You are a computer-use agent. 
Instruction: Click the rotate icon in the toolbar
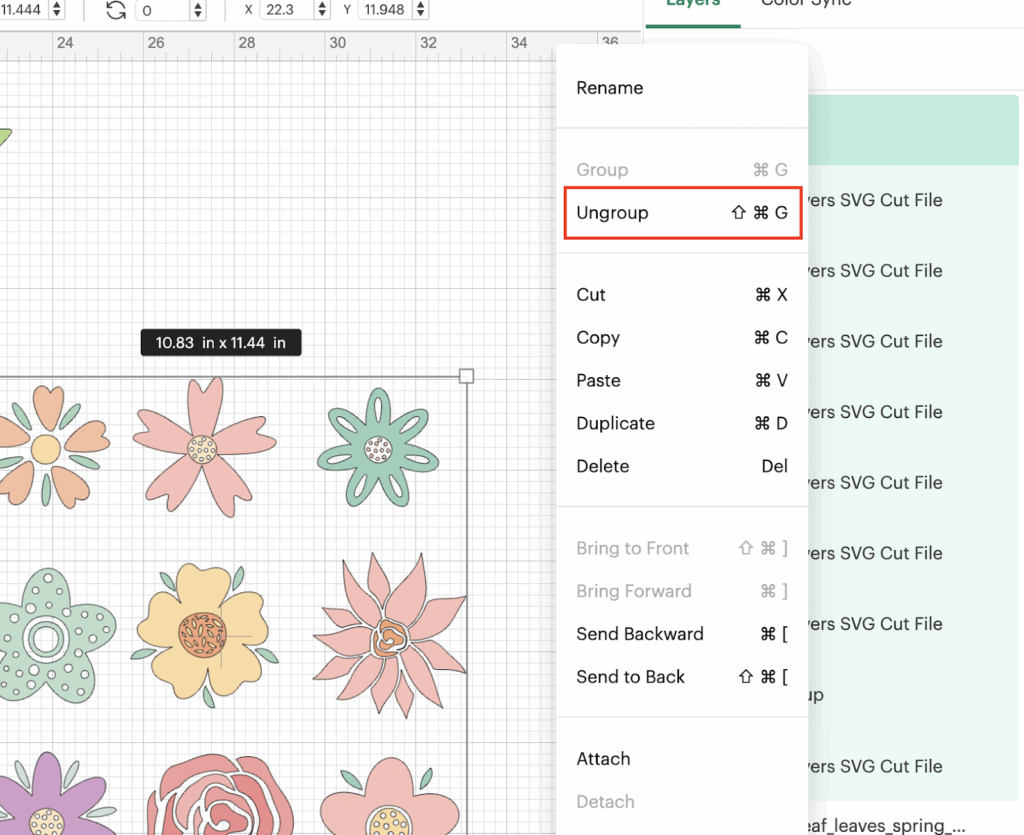[x=116, y=10]
